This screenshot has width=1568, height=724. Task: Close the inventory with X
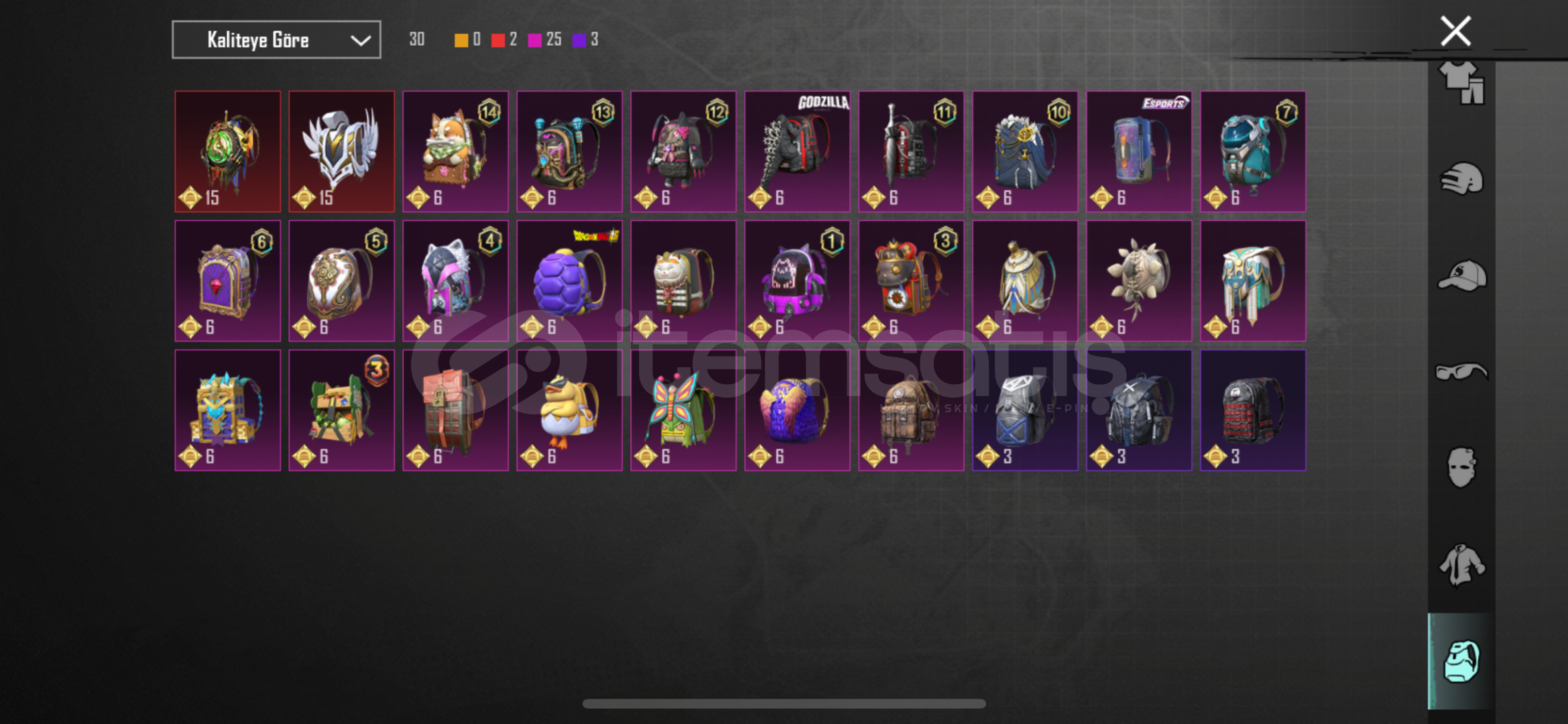[1455, 32]
